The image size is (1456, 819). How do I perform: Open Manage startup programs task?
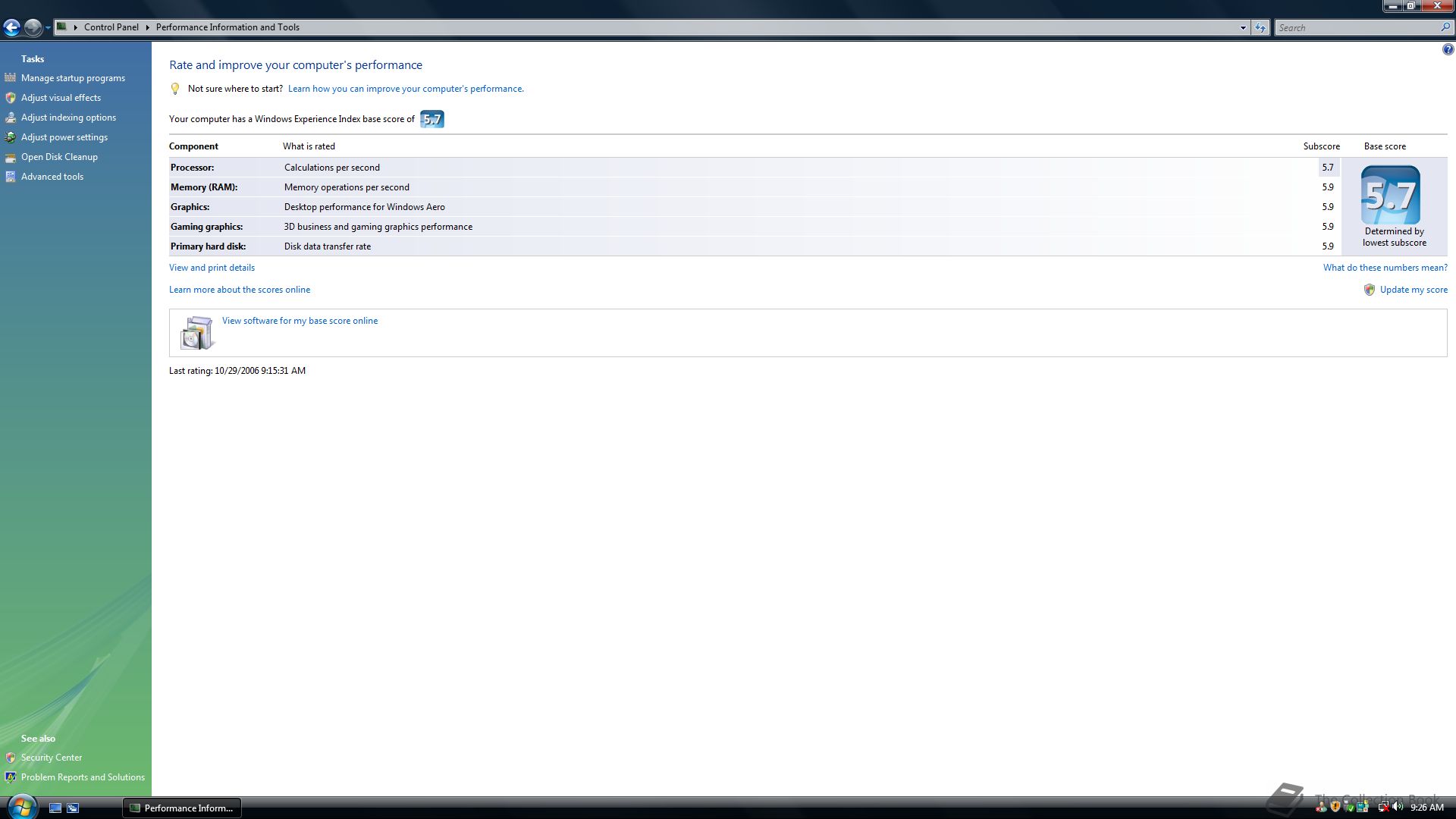(73, 78)
